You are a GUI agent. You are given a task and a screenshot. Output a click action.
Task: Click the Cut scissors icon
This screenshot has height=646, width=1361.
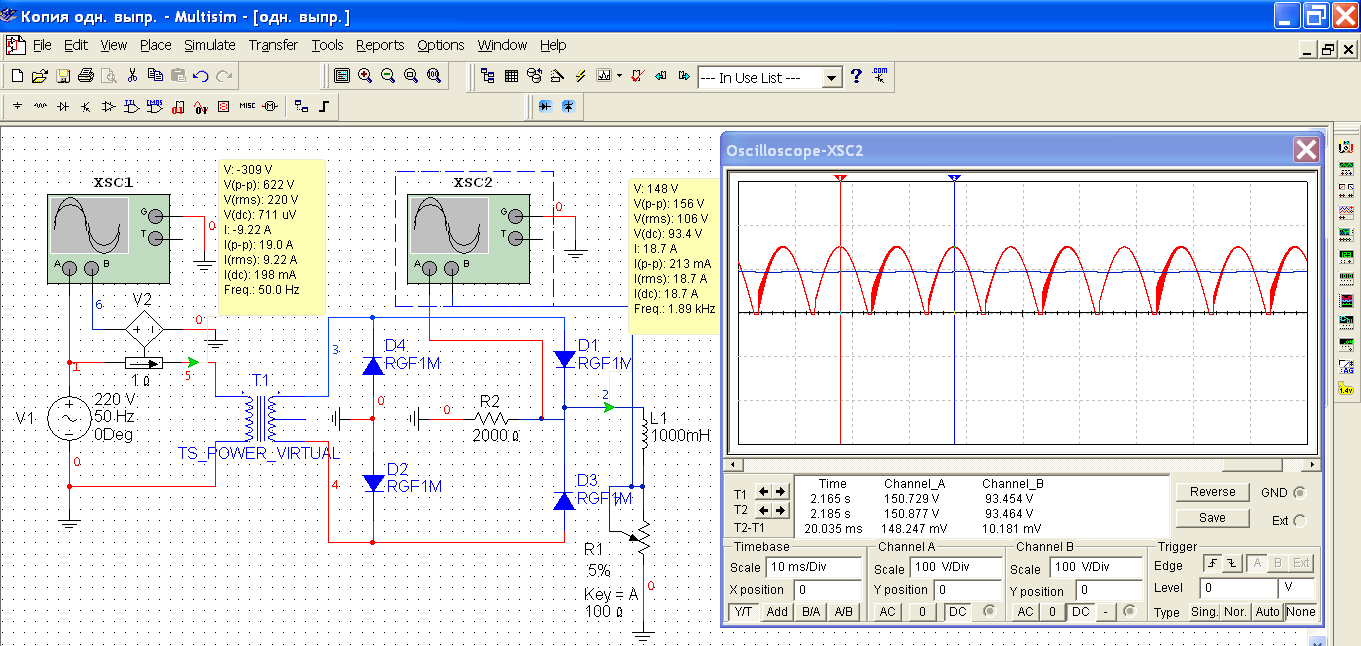point(133,76)
